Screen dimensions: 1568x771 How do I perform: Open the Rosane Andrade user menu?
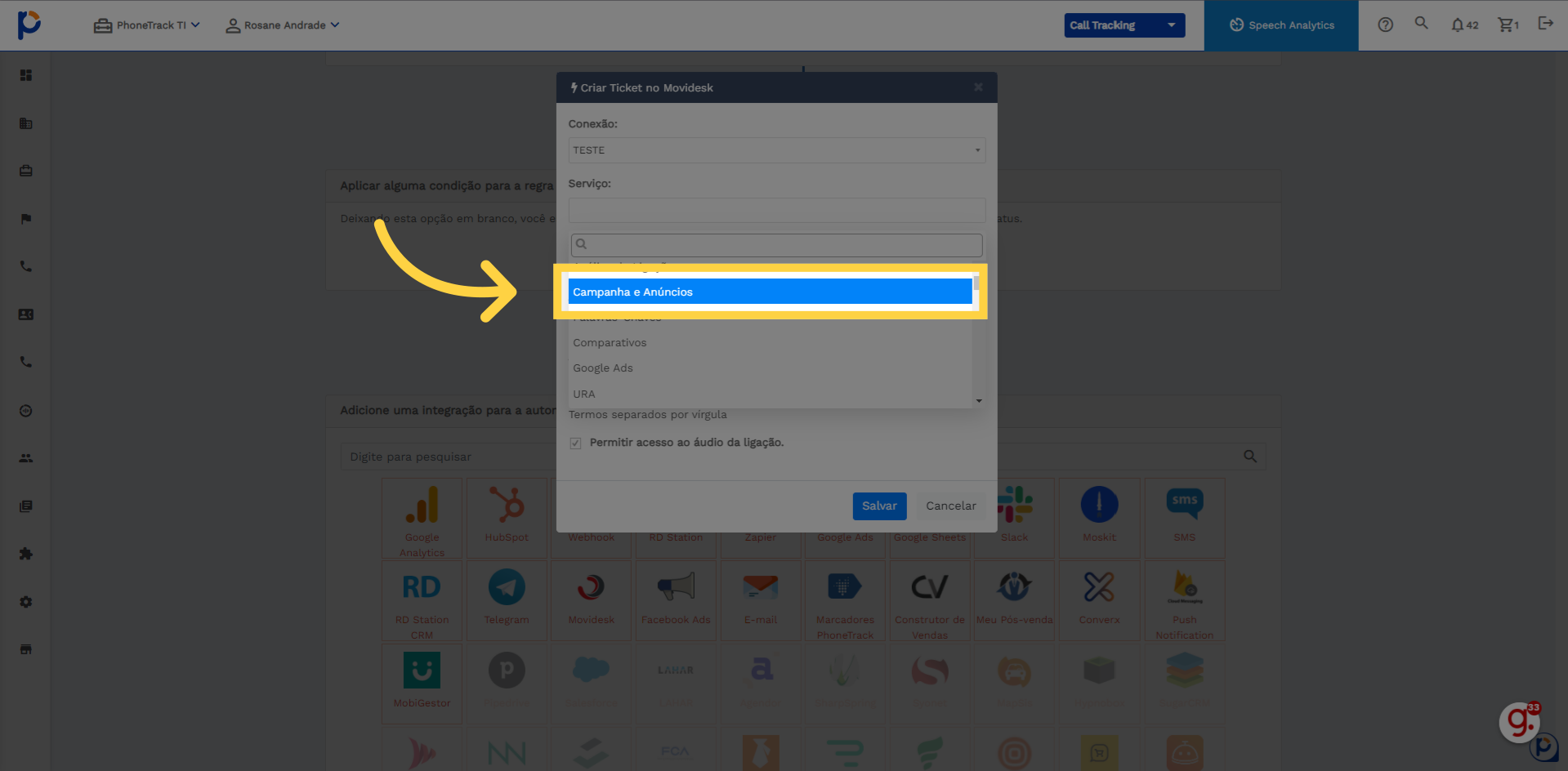click(x=283, y=25)
